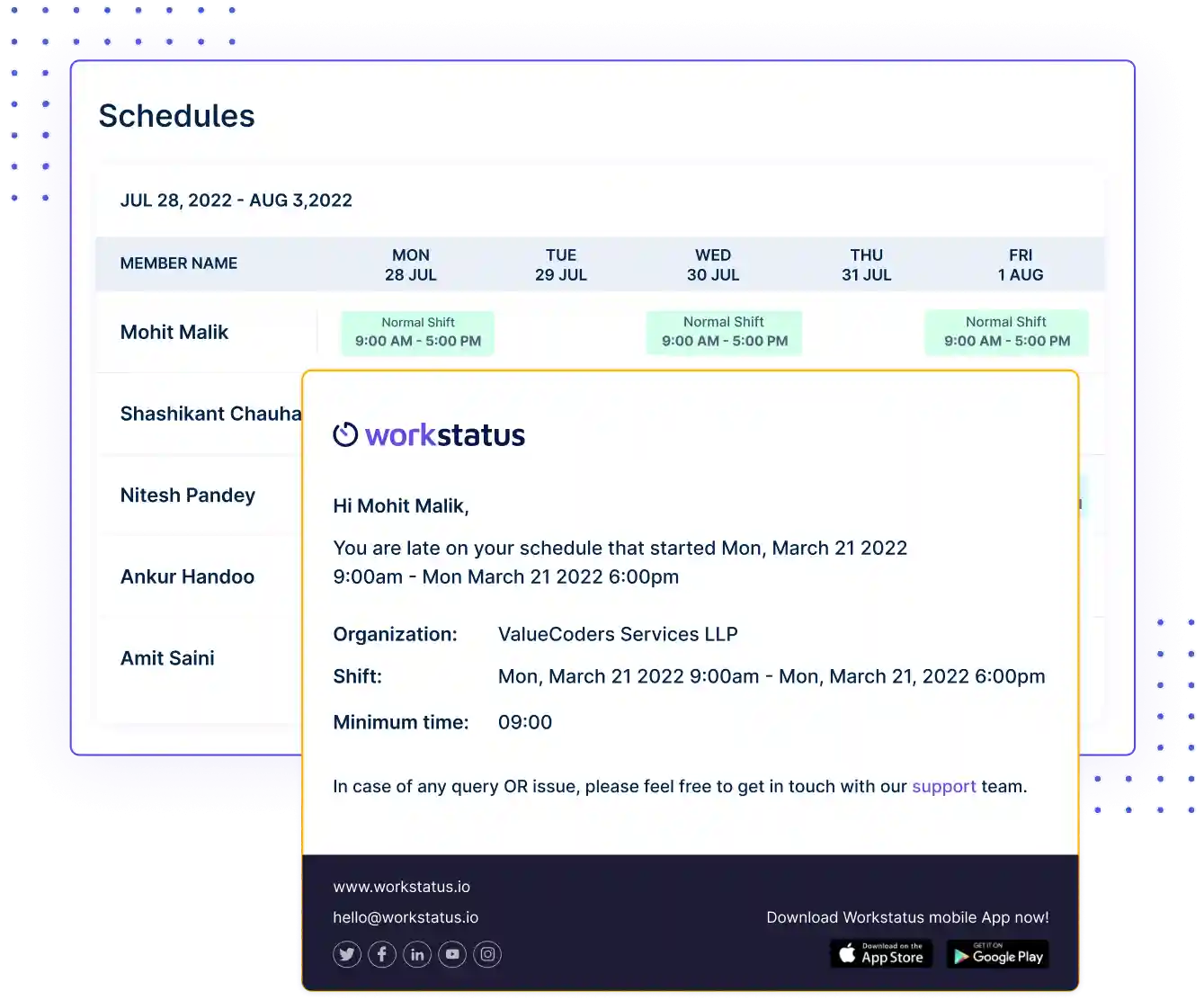Click Mohit Malik's Friday Normal Shift

1007,333
